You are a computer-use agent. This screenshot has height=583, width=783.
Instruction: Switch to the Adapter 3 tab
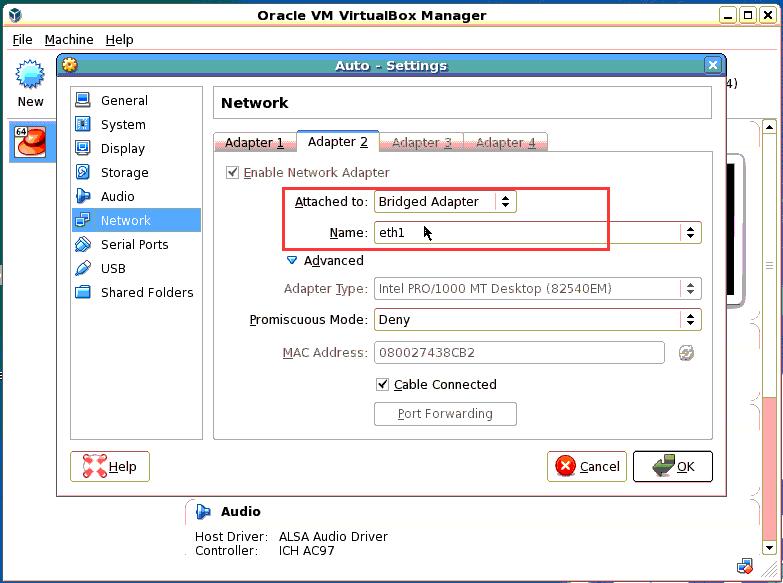tap(421, 142)
